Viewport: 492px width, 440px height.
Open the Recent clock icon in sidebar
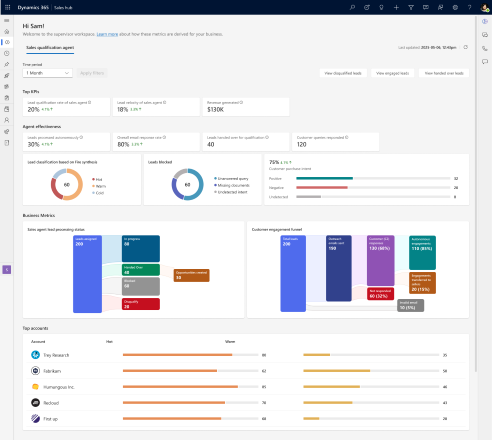[7, 53]
